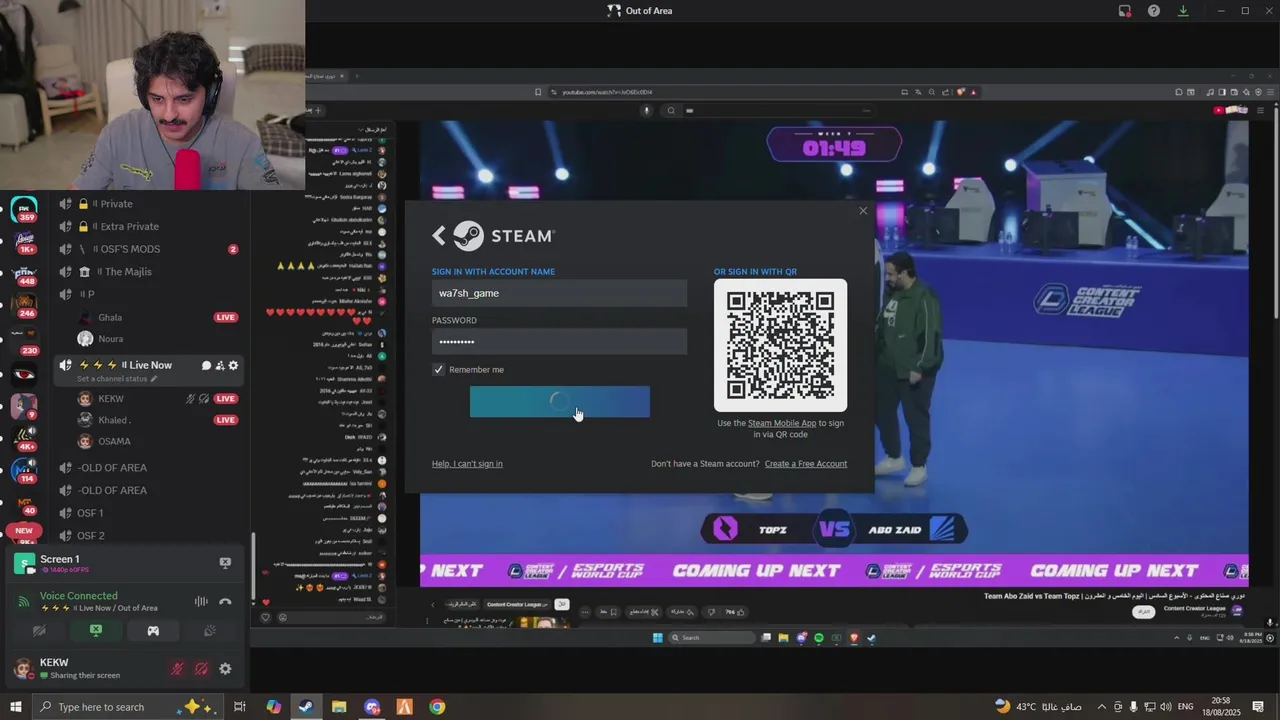This screenshot has width=1280, height=720.
Task: Open the Steam Mobile App link
Action: [782, 423]
